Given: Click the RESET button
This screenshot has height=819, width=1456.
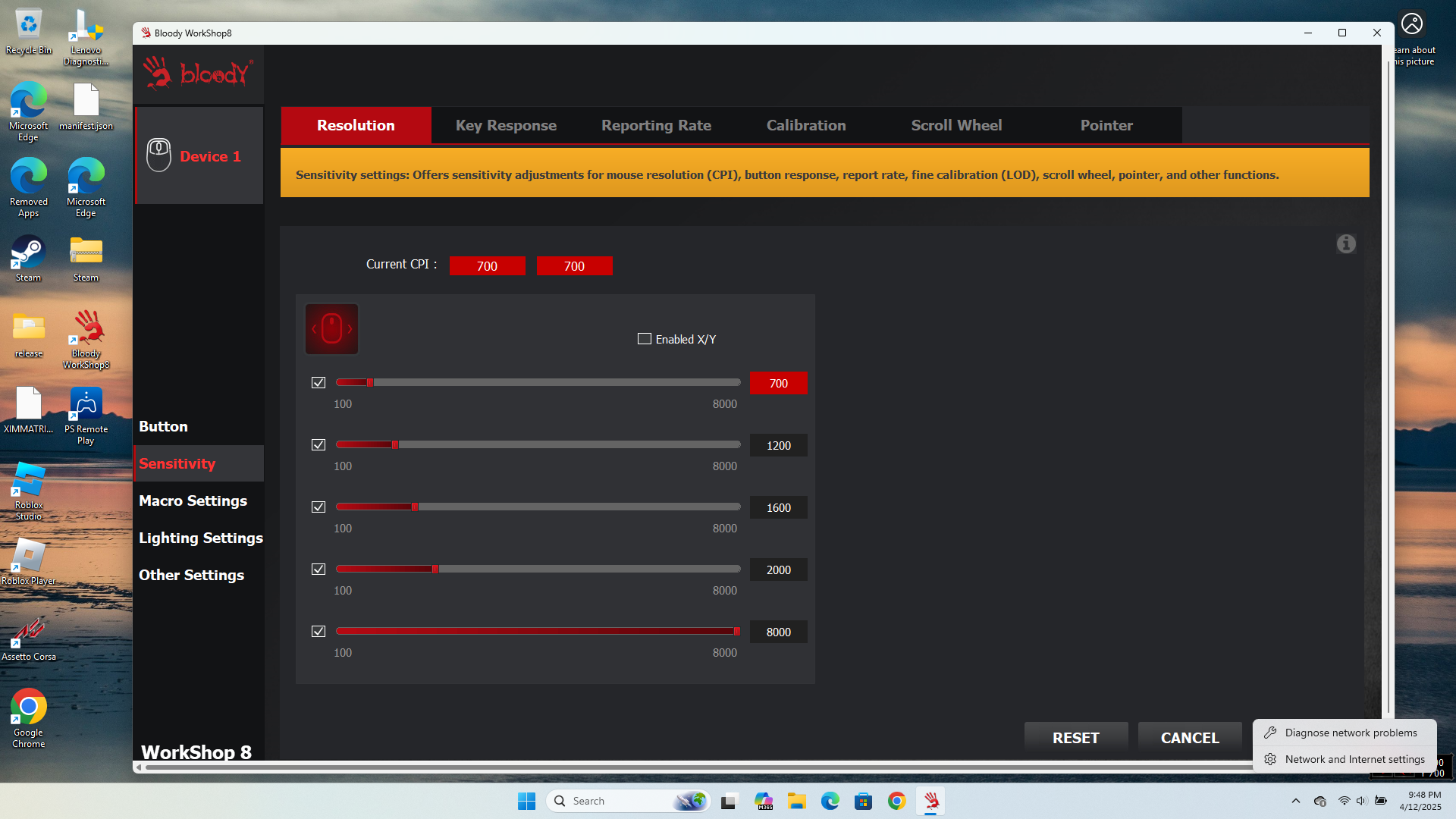Looking at the screenshot, I should pos(1075,738).
